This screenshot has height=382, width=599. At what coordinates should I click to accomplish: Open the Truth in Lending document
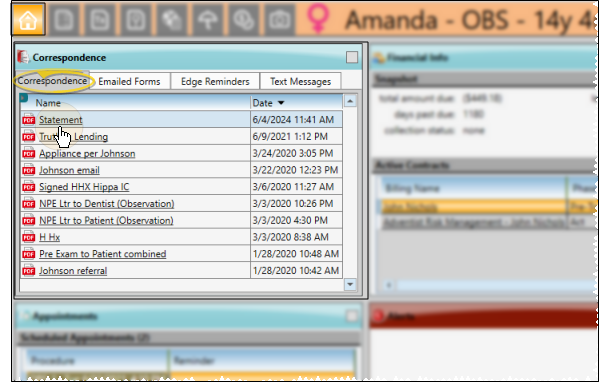pyautogui.click(x=73, y=137)
